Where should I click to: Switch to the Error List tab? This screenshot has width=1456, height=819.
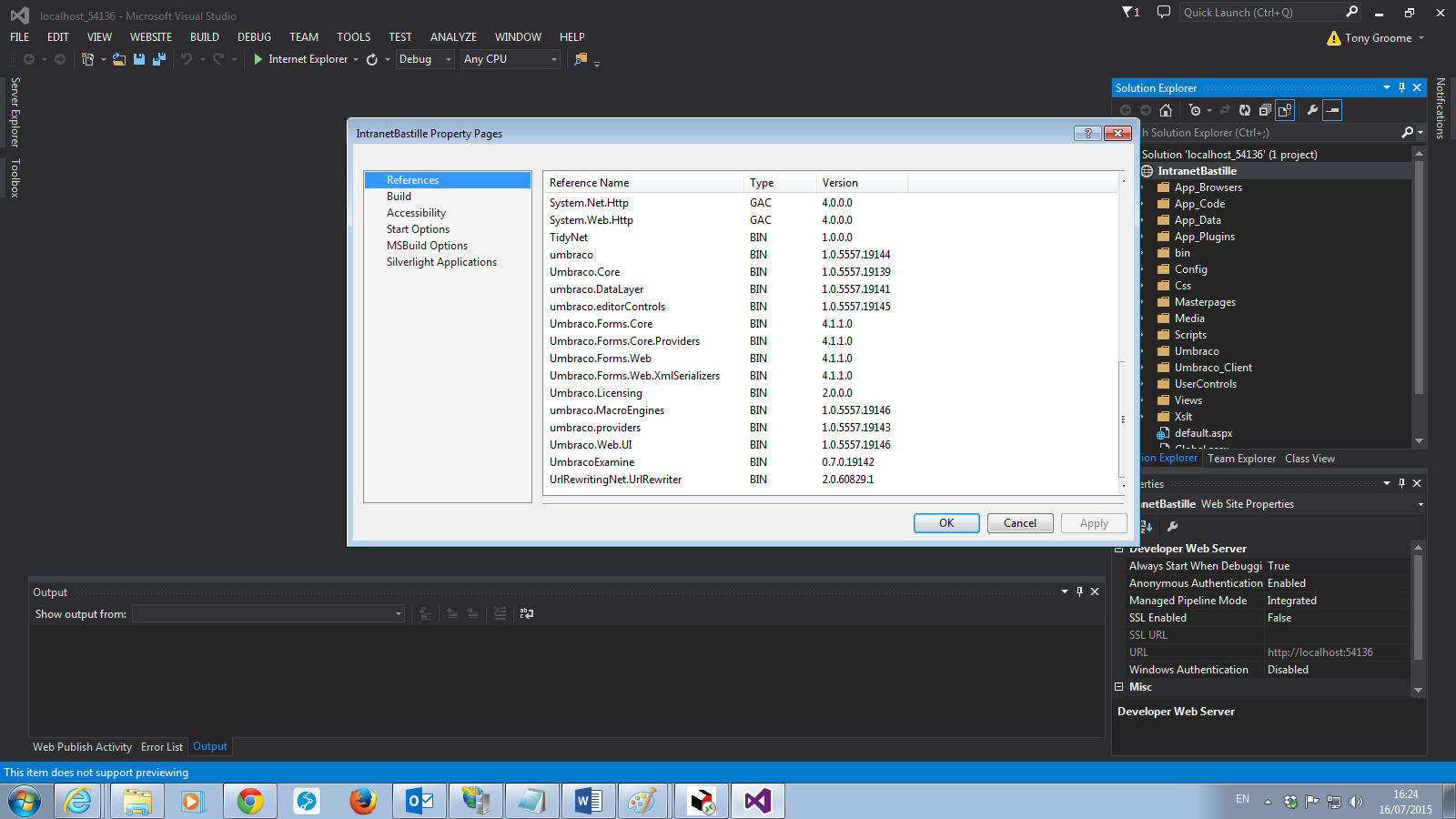pos(162,747)
